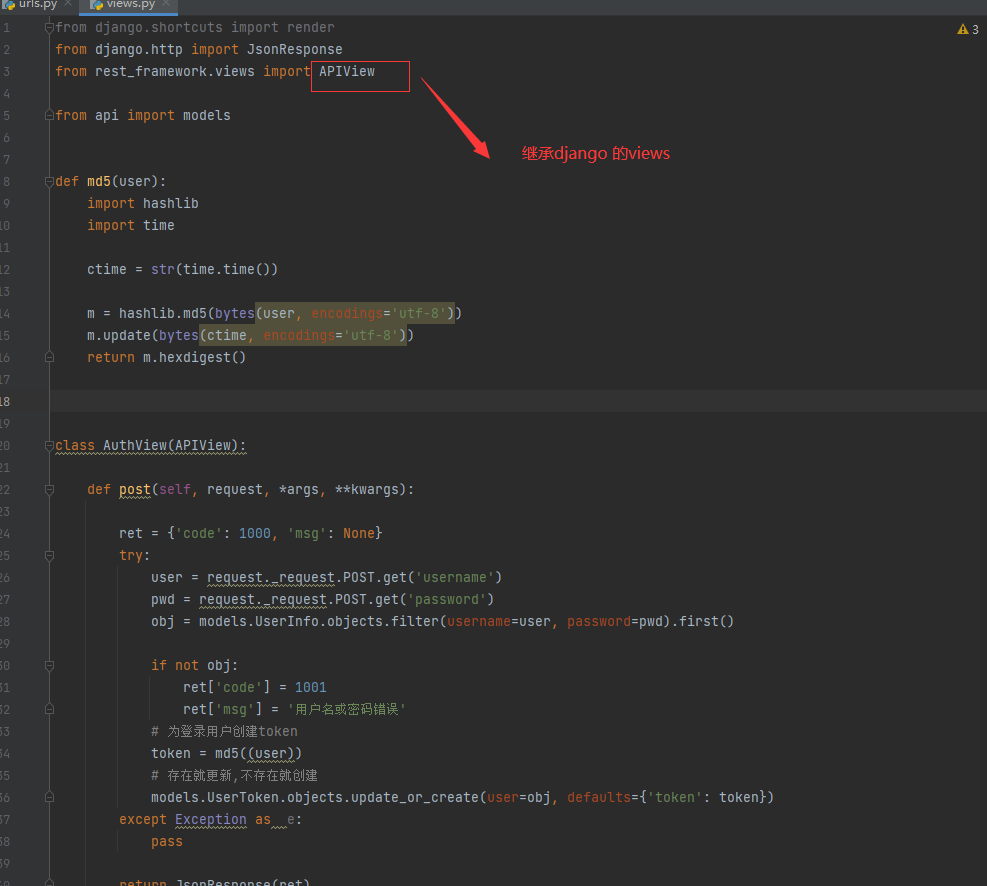Collapse the imports block at line 1

click(49, 27)
